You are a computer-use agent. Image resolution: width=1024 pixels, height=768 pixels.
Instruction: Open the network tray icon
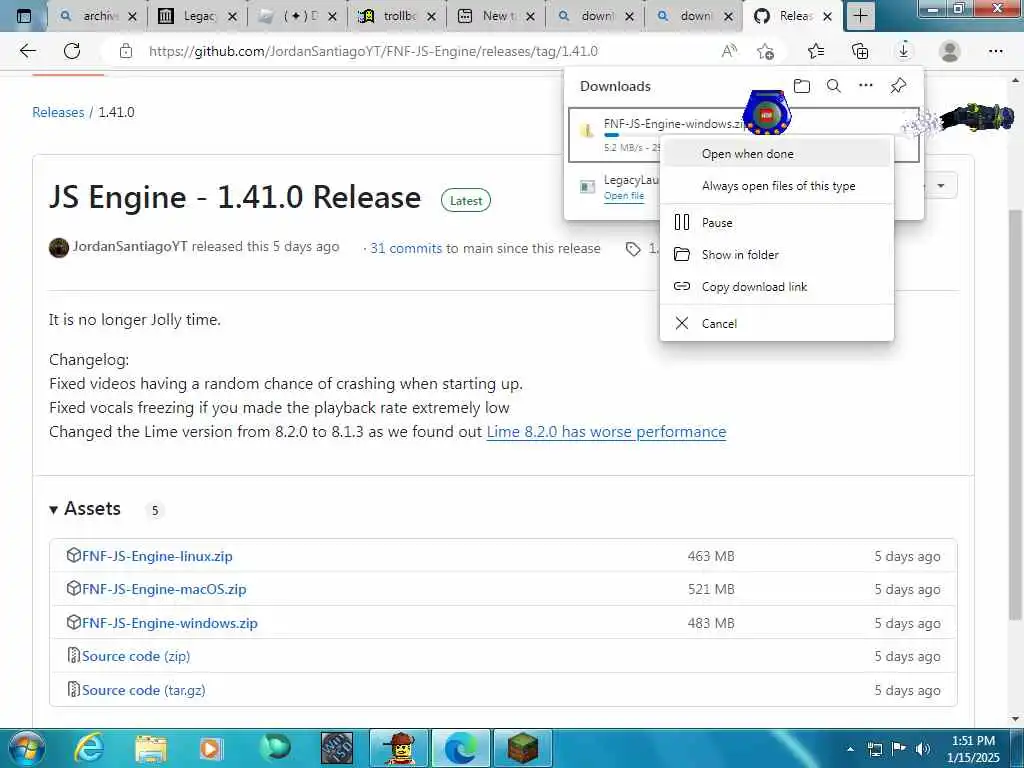click(x=874, y=749)
